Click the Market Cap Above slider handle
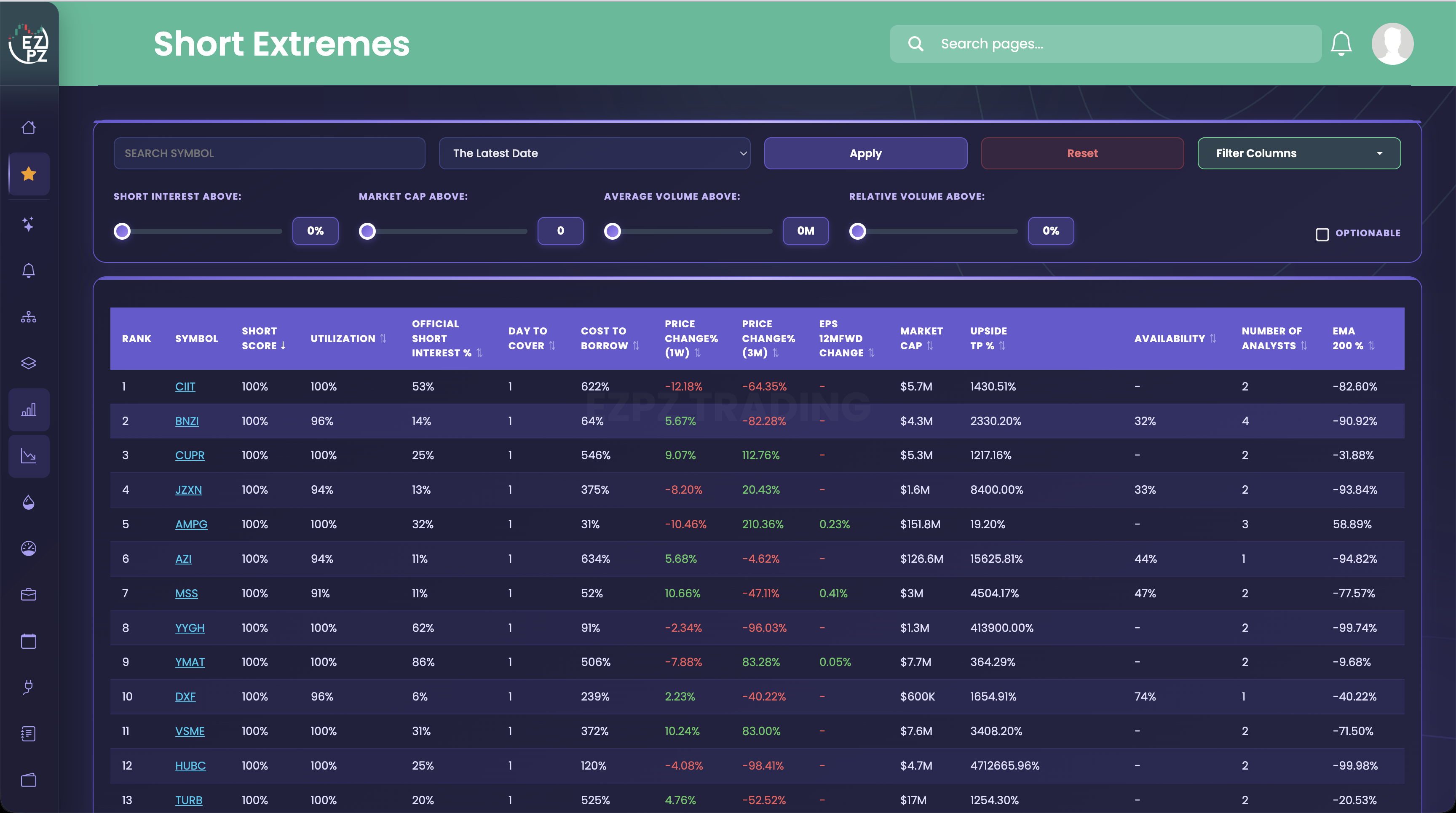 coord(367,231)
